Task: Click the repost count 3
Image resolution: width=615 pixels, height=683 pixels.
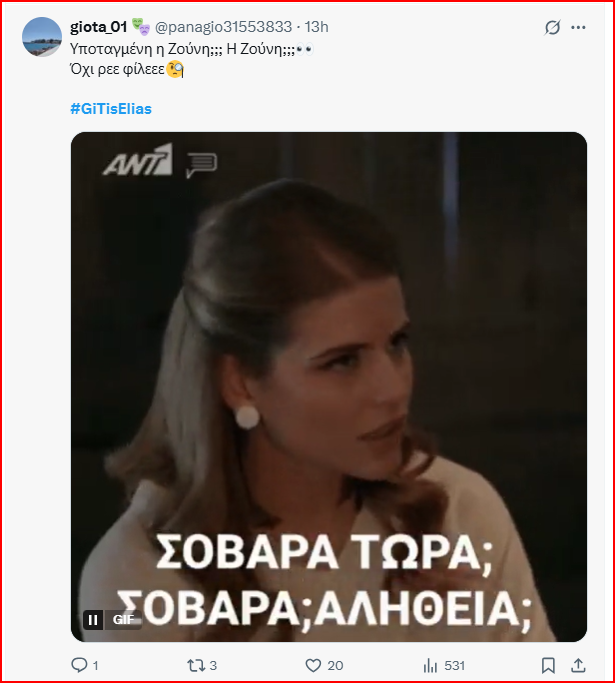Action: (x=213, y=666)
